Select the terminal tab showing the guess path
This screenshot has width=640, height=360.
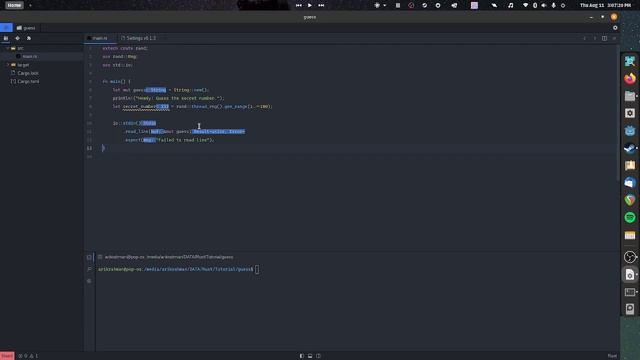pyautogui.click(x=165, y=257)
